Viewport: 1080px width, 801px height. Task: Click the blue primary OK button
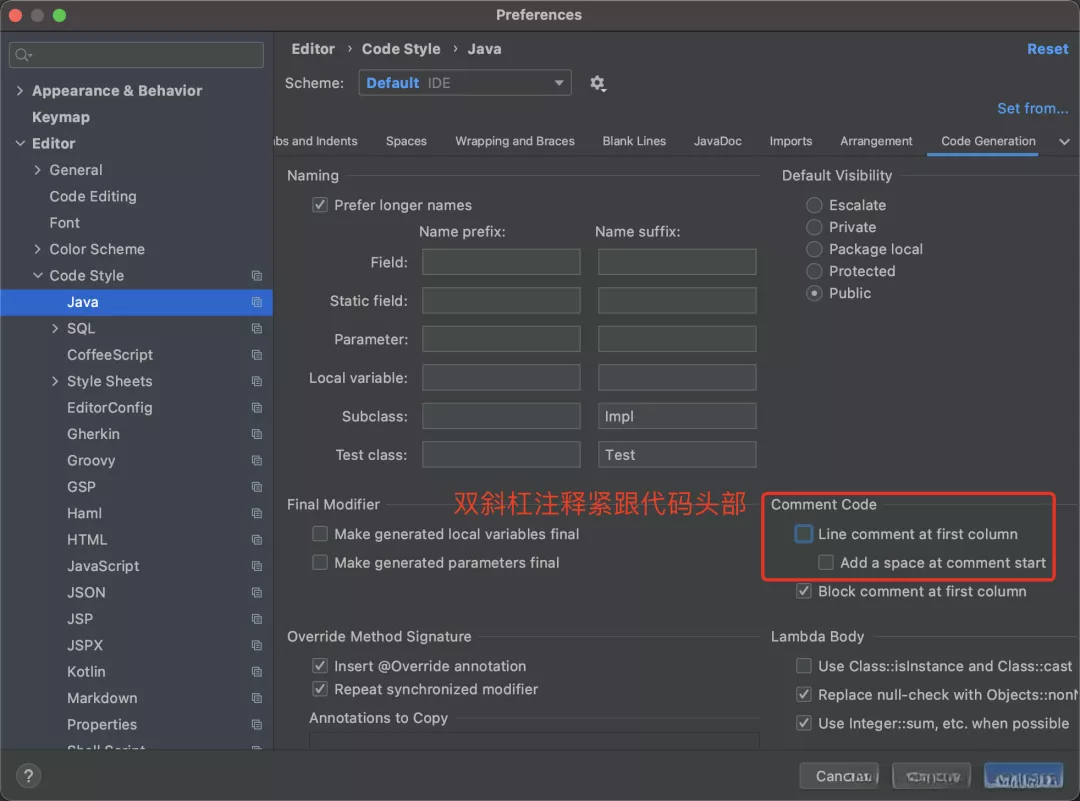click(x=1024, y=776)
